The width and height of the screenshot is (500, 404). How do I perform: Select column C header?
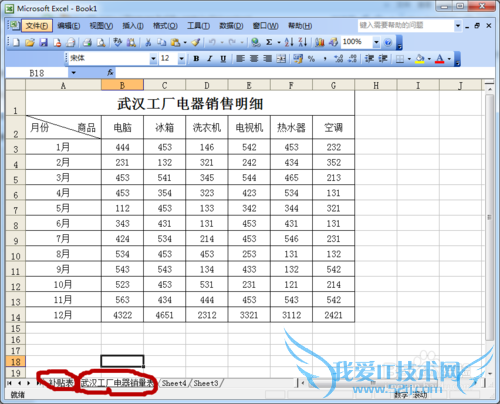point(164,85)
